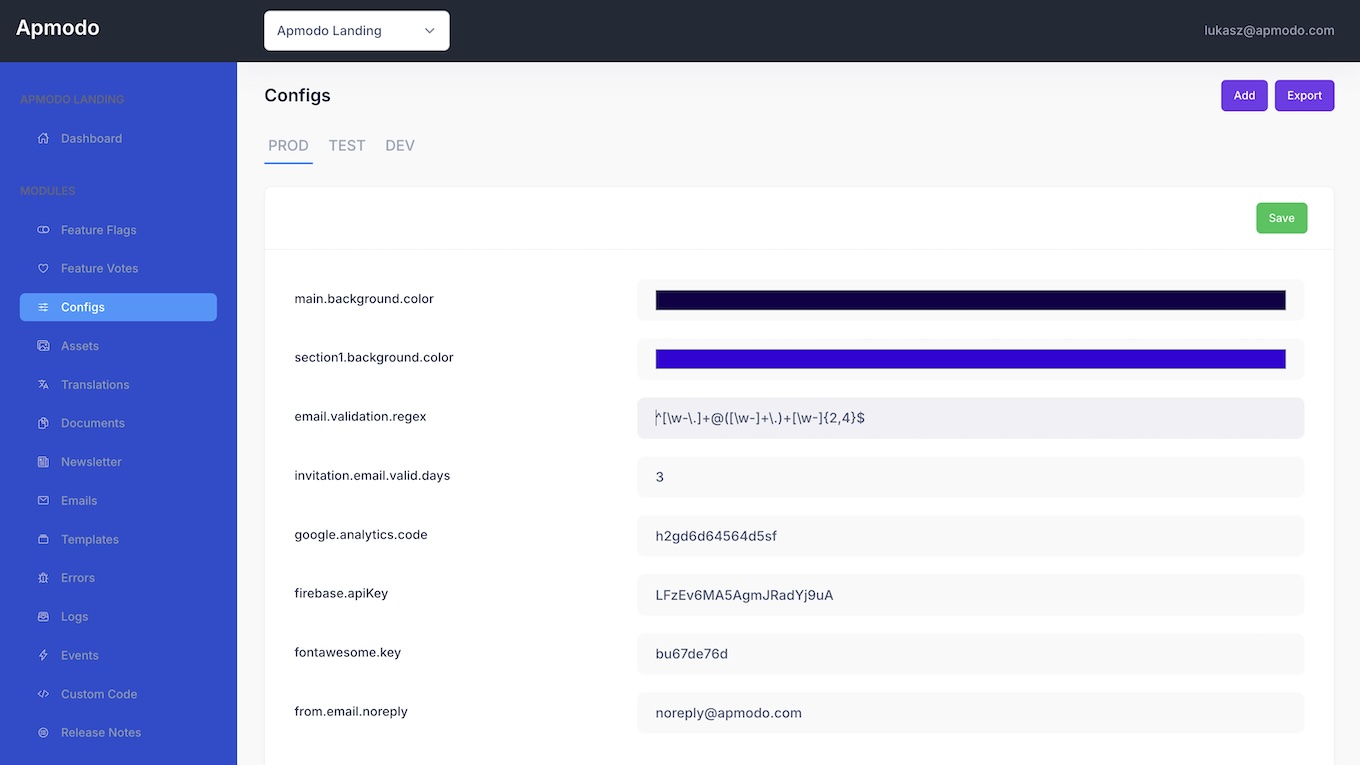The width and height of the screenshot is (1360, 765).
Task: Open the Apmodo Landing project dropdown
Action: click(356, 31)
